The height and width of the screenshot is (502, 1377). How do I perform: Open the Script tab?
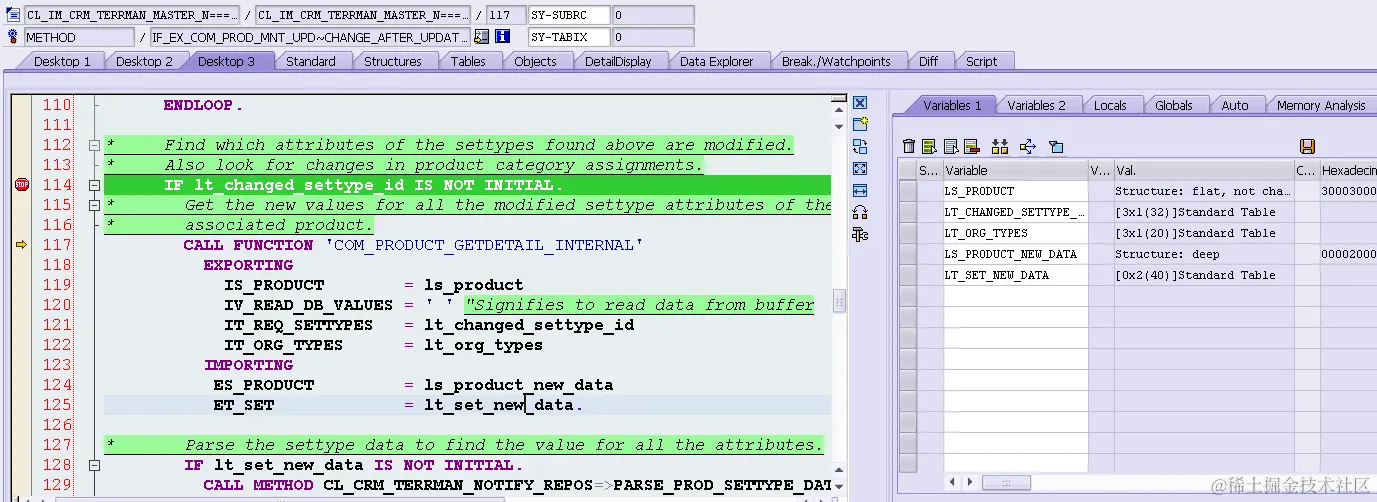point(981,61)
